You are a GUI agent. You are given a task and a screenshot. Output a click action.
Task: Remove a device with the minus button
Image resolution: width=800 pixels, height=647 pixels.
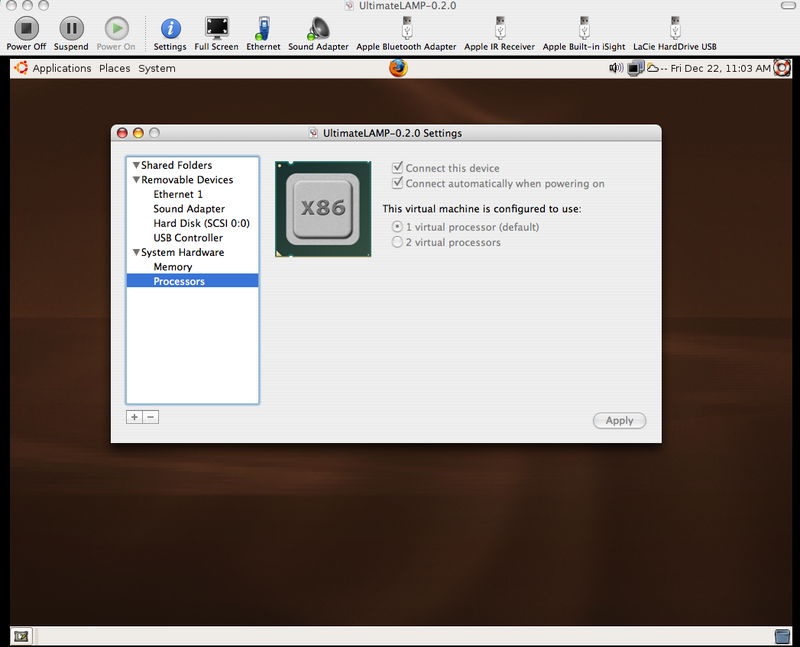[x=151, y=417]
